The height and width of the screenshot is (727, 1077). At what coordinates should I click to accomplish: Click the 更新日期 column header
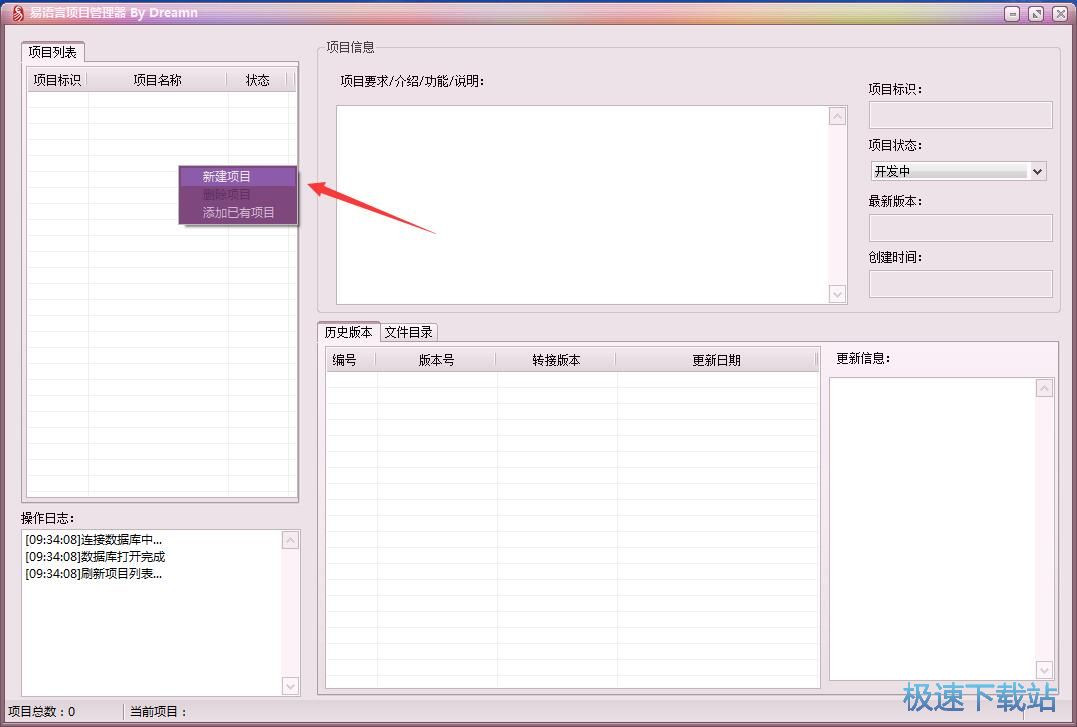click(x=716, y=360)
